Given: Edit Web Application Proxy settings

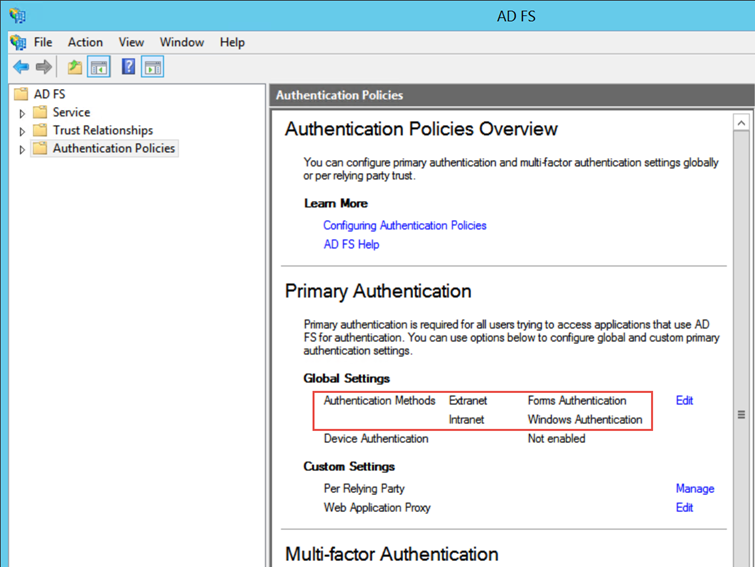Looking at the screenshot, I should pyautogui.click(x=684, y=507).
